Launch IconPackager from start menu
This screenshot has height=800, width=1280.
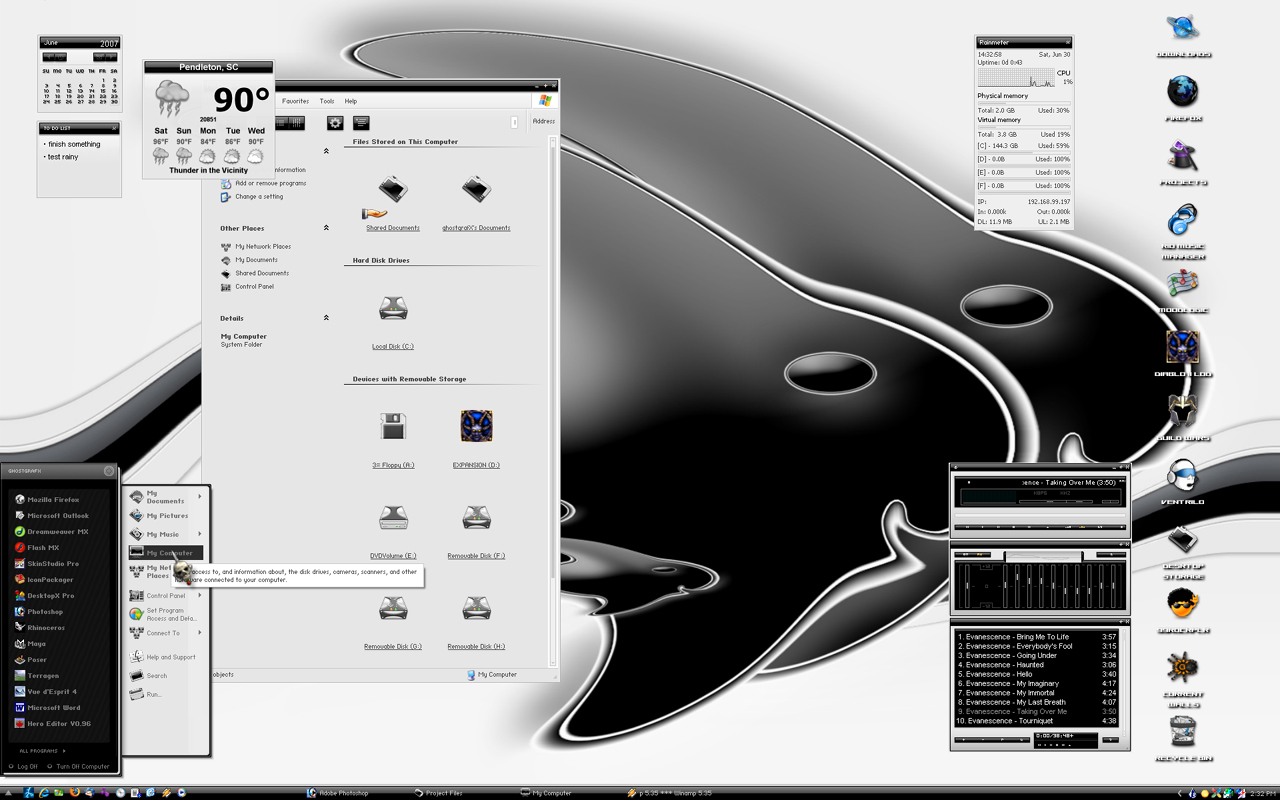coord(44,580)
